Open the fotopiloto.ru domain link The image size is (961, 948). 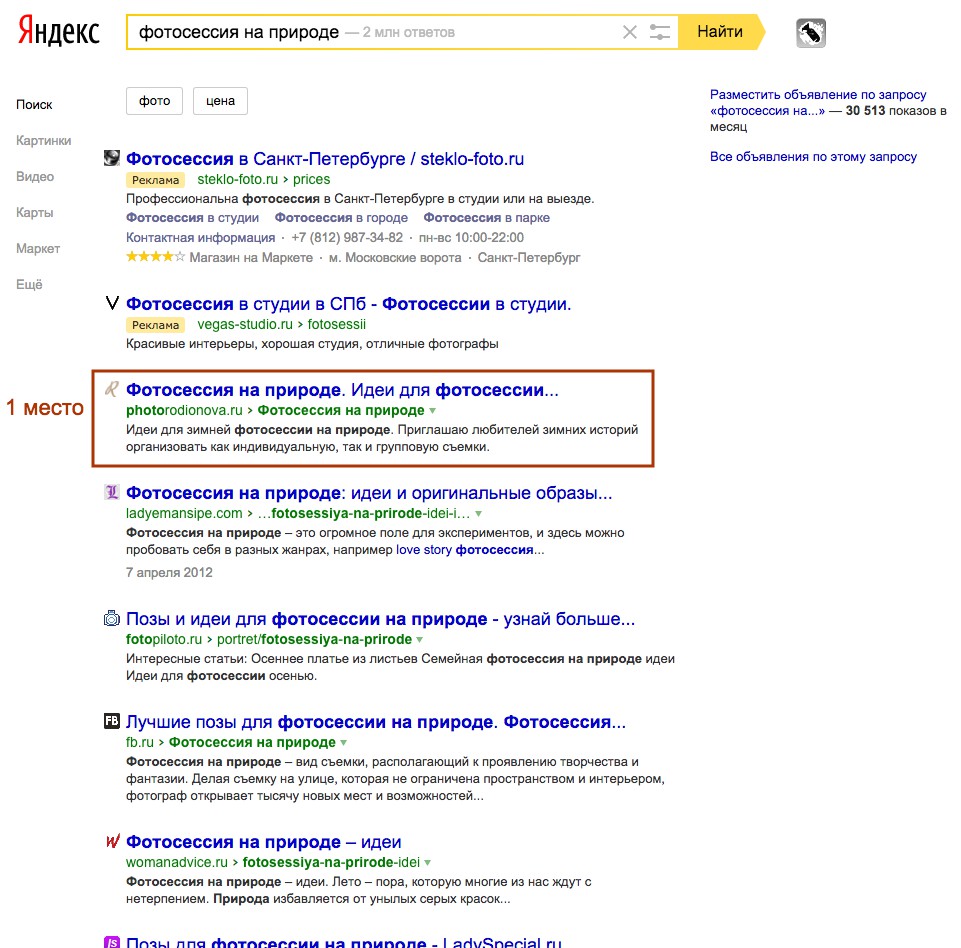164,639
